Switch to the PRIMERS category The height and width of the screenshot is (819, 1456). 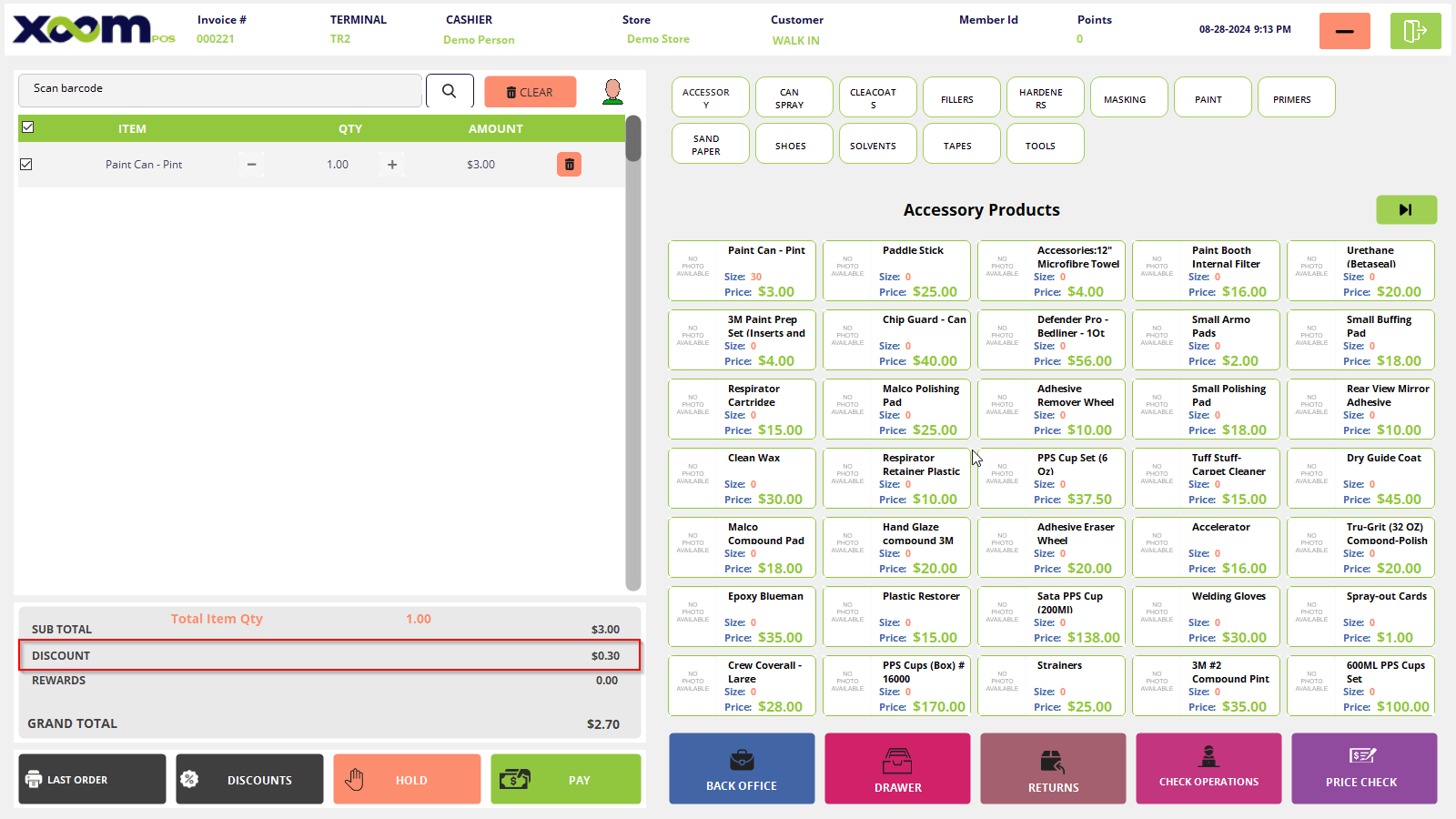1295,97
